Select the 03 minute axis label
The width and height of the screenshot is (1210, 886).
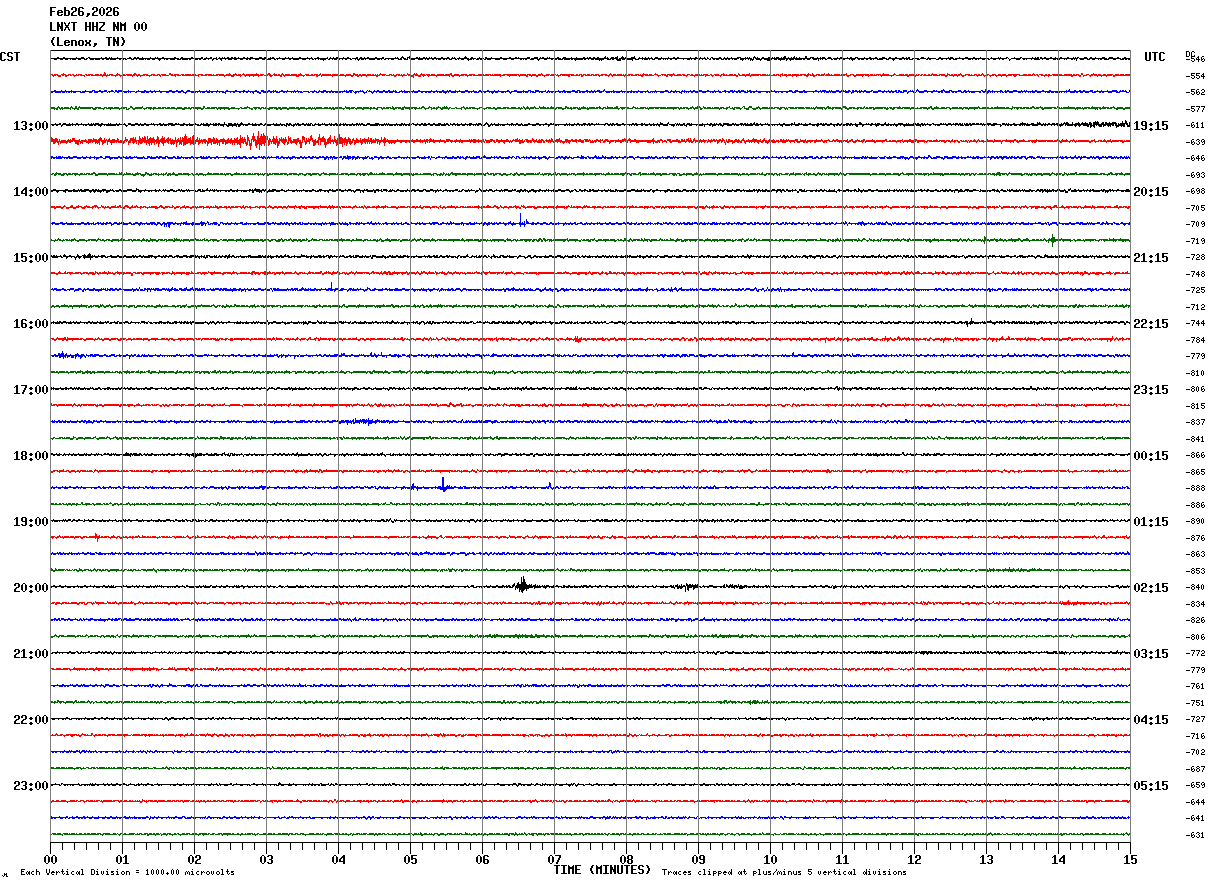[266, 860]
